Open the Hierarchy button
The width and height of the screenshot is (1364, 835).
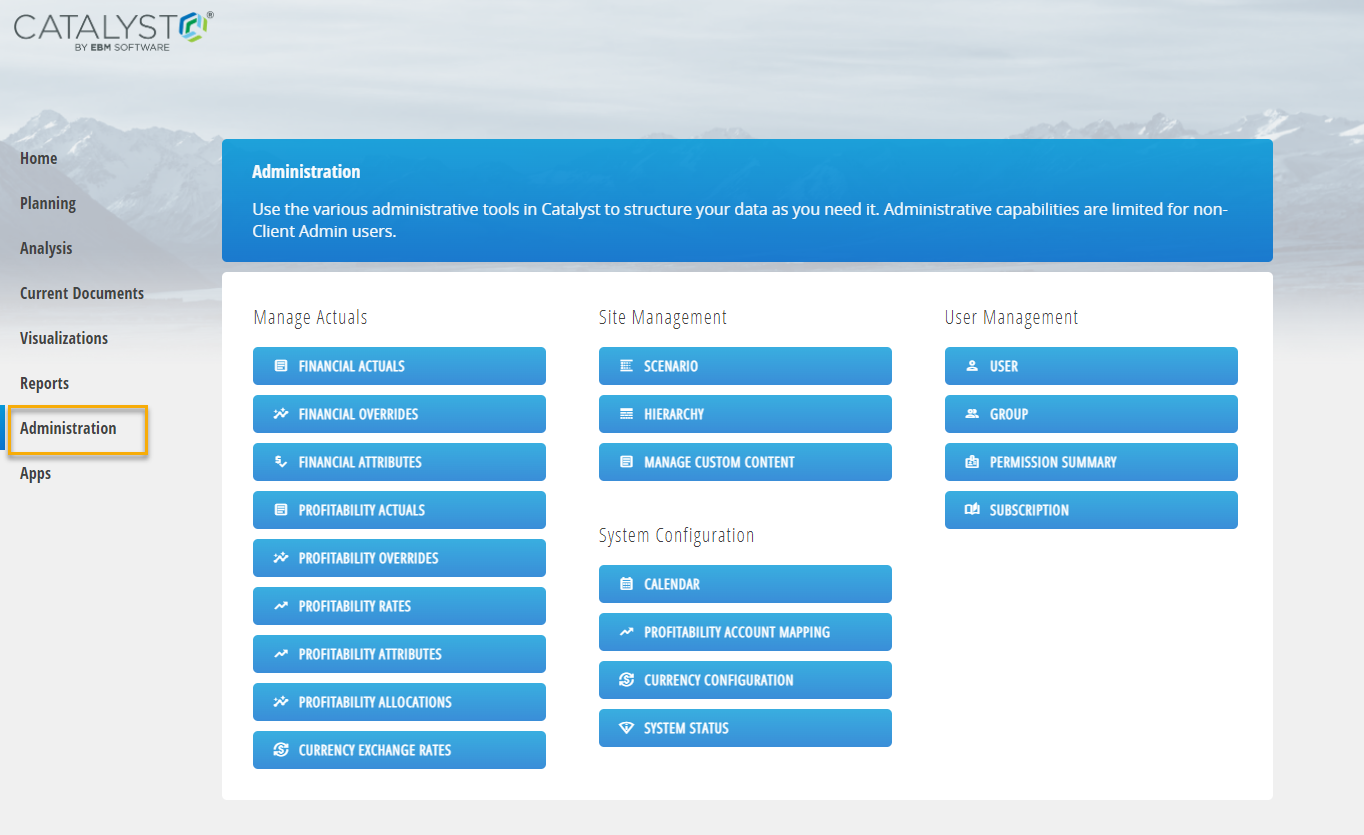click(745, 414)
